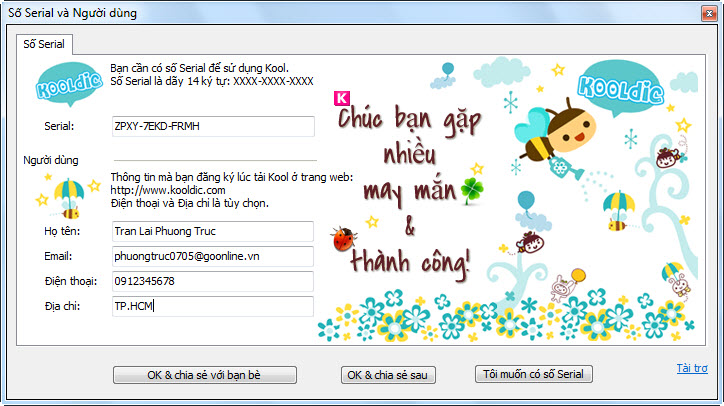Click the handwritten greeting text on banner
The height and width of the screenshot is (406, 724).
[406, 190]
